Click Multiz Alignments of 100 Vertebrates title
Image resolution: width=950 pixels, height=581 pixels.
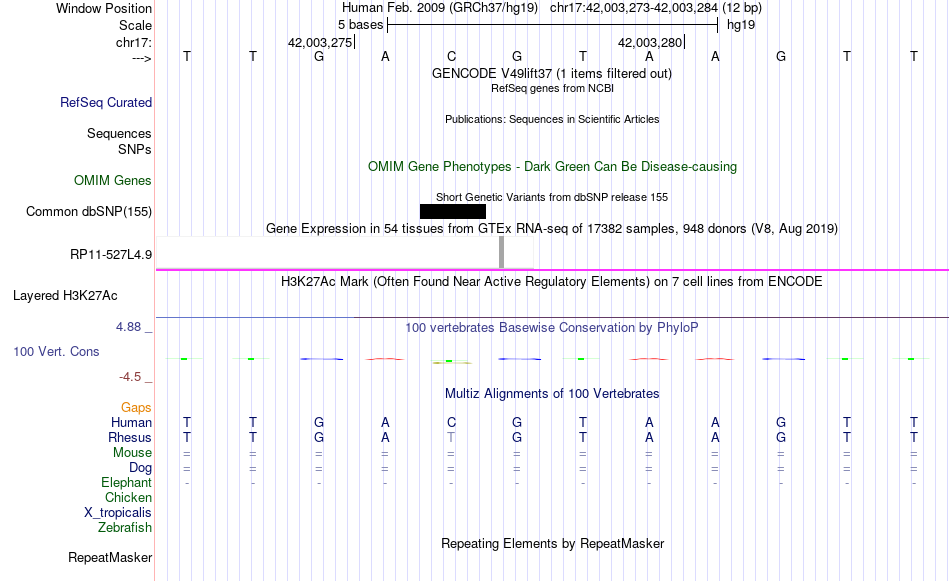[552, 394]
